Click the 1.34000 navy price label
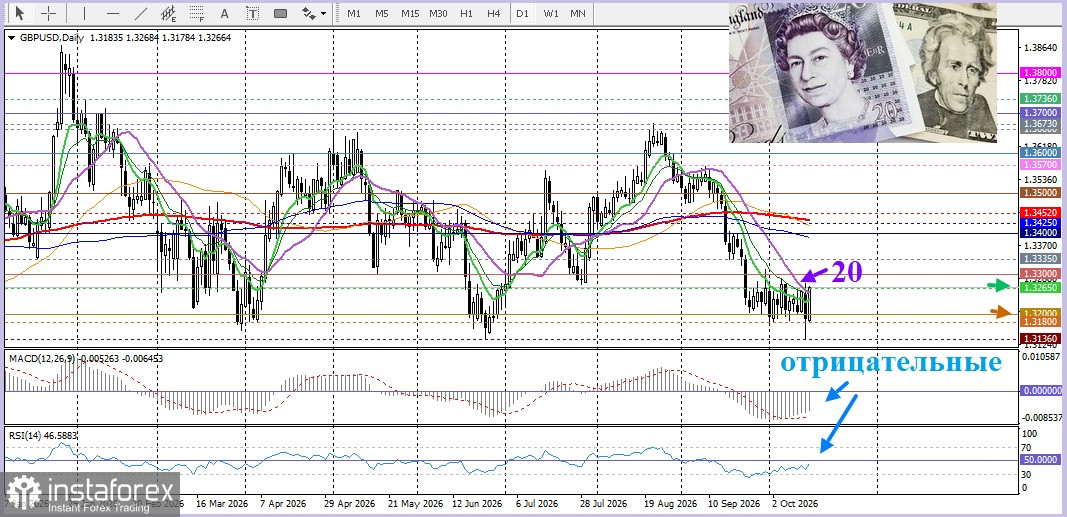 click(x=1040, y=233)
